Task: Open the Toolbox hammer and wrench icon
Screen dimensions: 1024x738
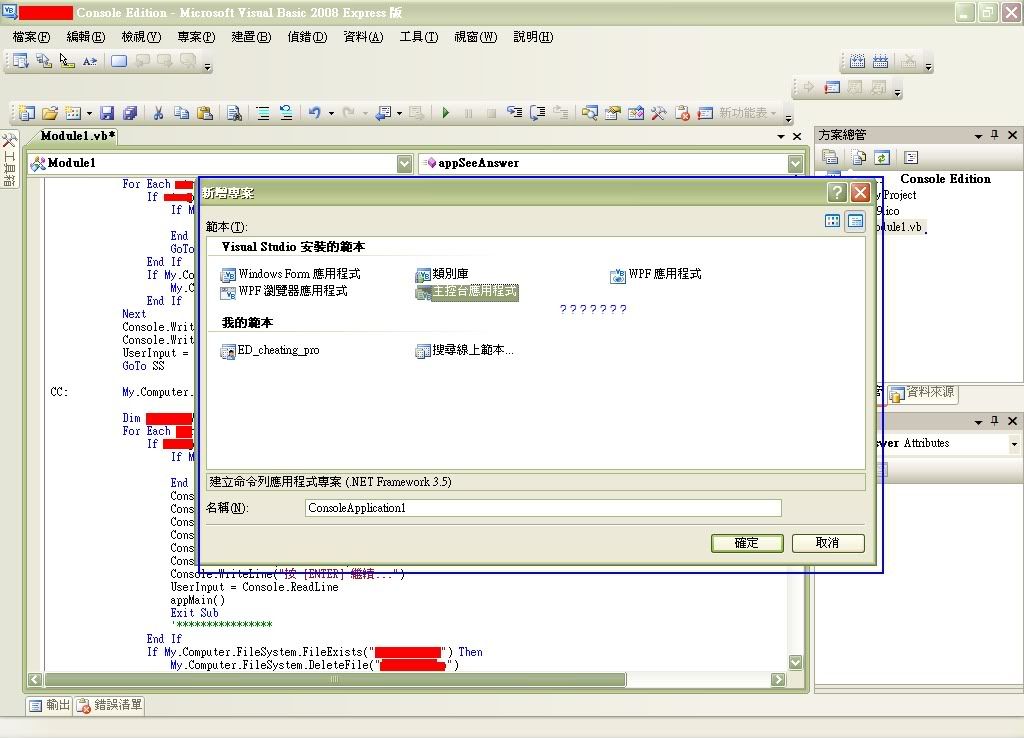Action: (659, 113)
